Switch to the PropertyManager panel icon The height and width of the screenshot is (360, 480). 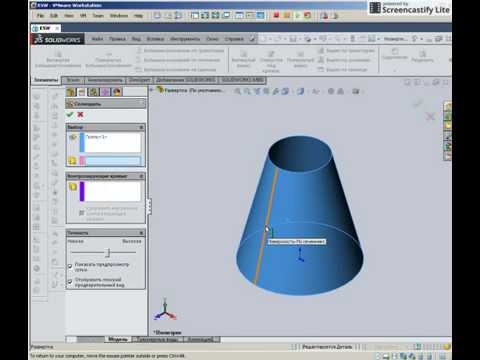82,92
